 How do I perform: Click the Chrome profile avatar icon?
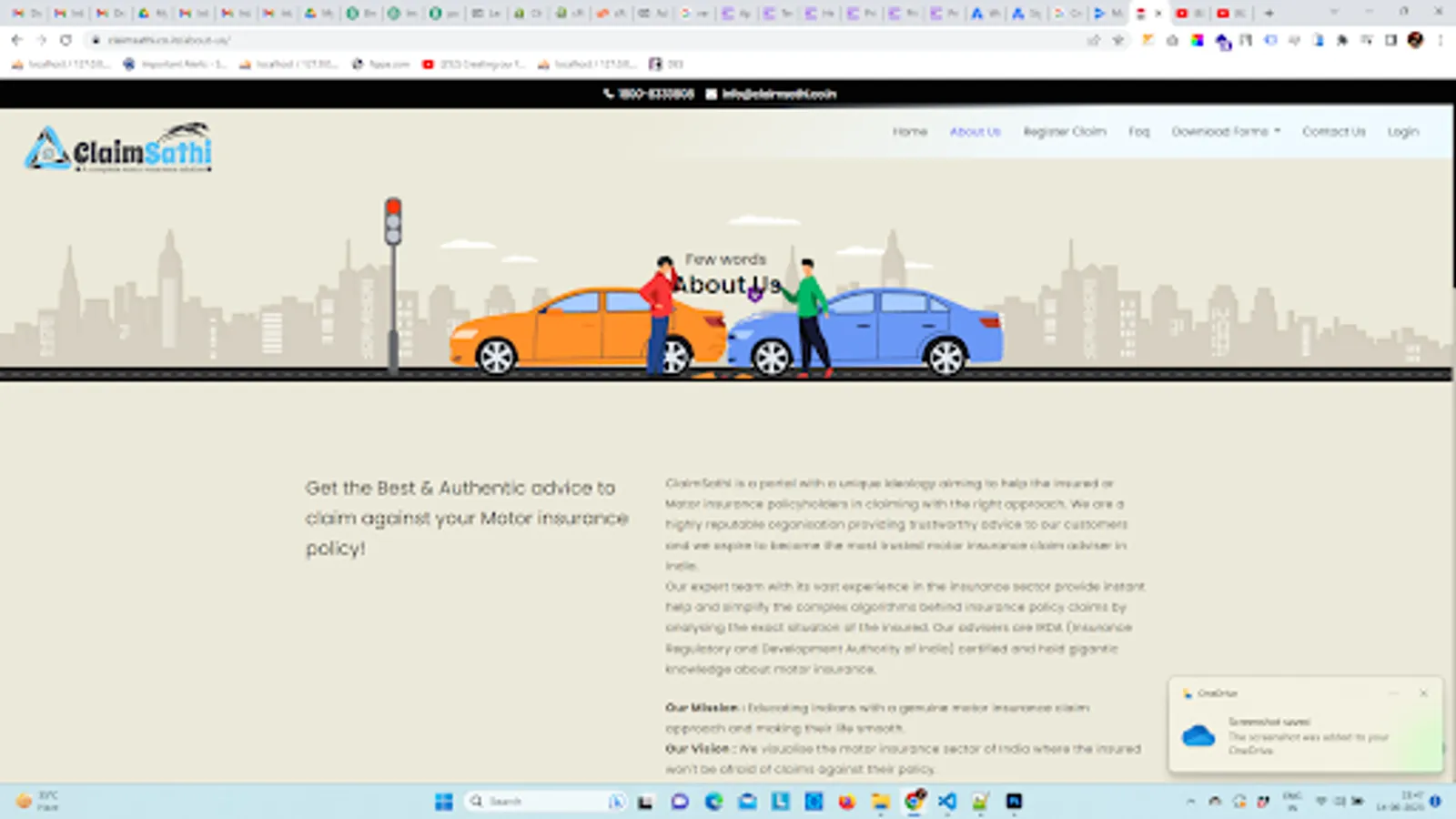[1415, 40]
